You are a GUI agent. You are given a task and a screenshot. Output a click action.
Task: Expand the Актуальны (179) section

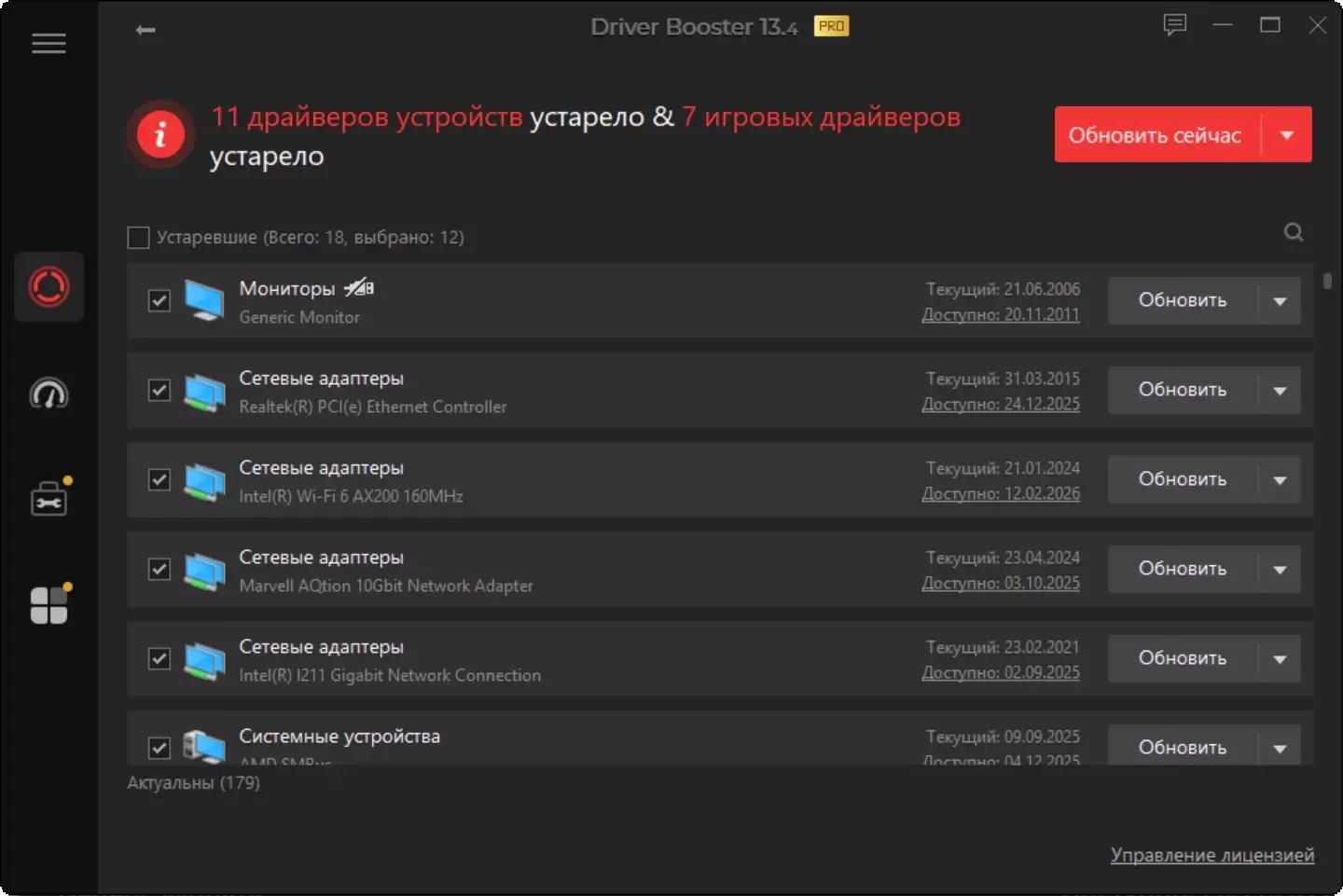point(194,783)
